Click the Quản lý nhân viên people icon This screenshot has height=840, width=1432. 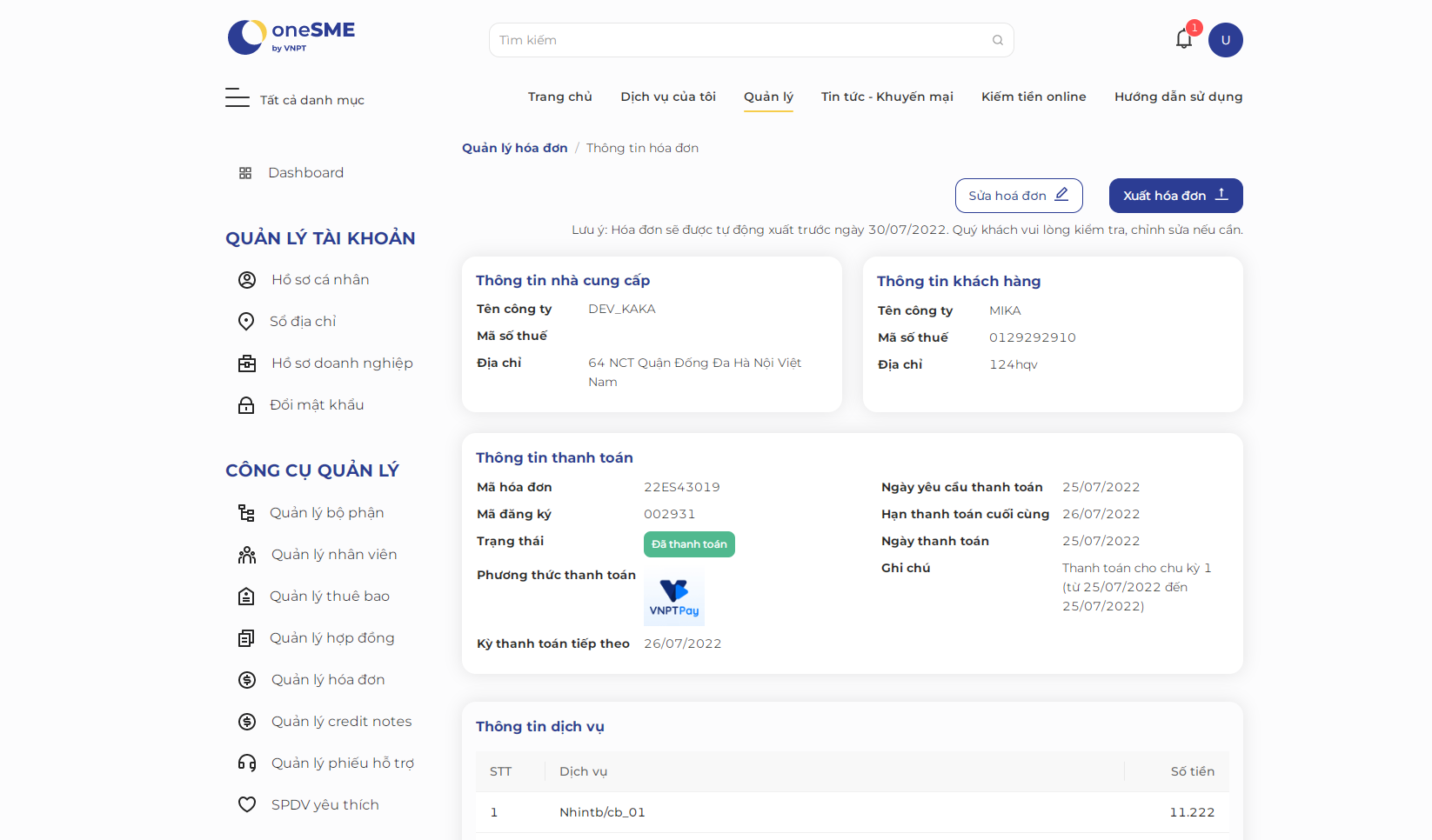[x=247, y=555]
